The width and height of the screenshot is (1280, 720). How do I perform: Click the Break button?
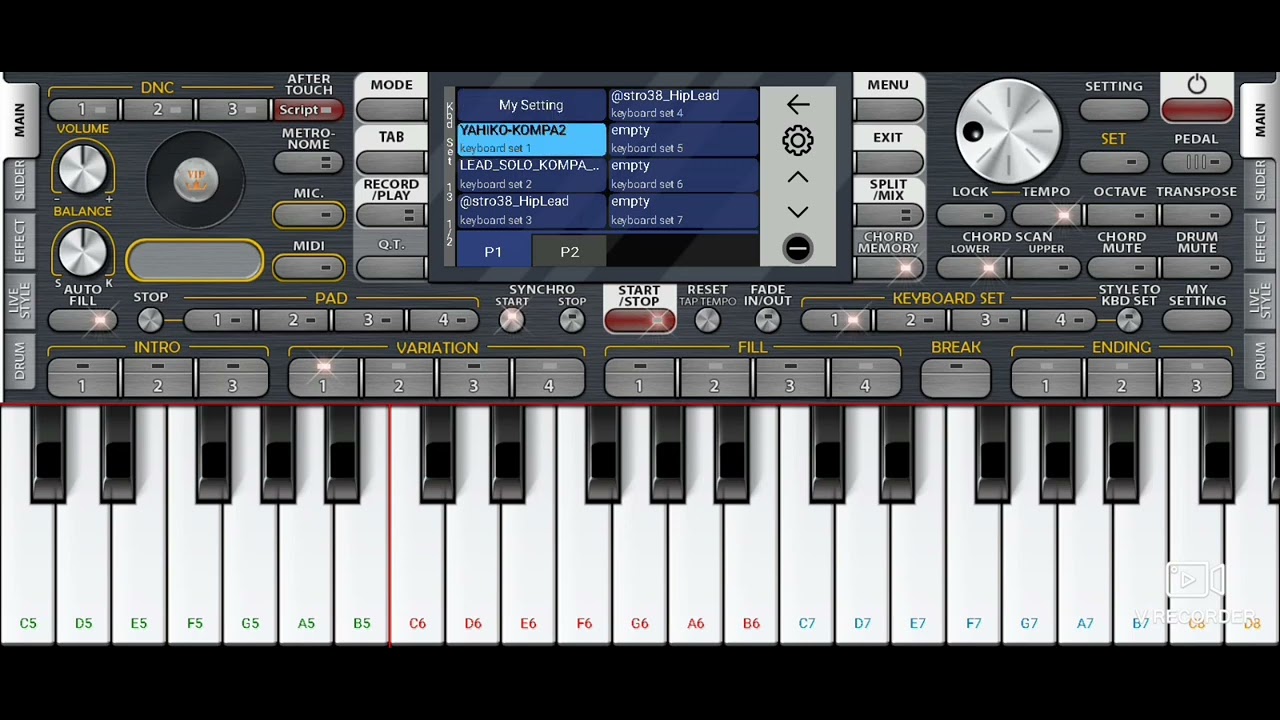coord(956,378)
